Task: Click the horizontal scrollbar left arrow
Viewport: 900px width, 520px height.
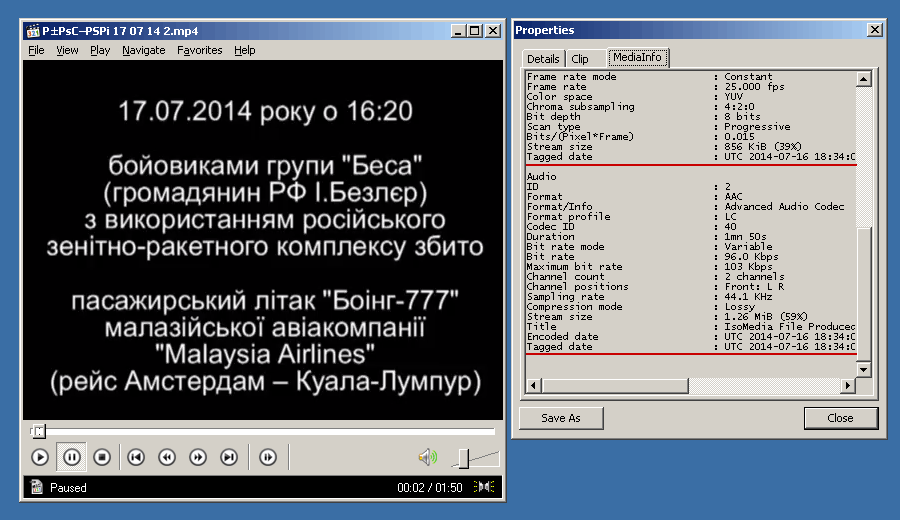Action: (533, 385)
